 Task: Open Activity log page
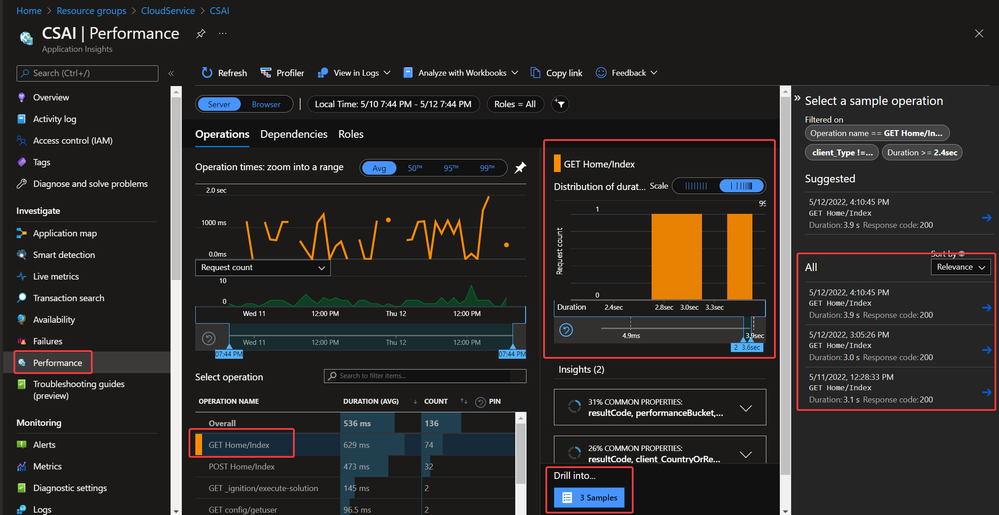(x=55, y=119)
